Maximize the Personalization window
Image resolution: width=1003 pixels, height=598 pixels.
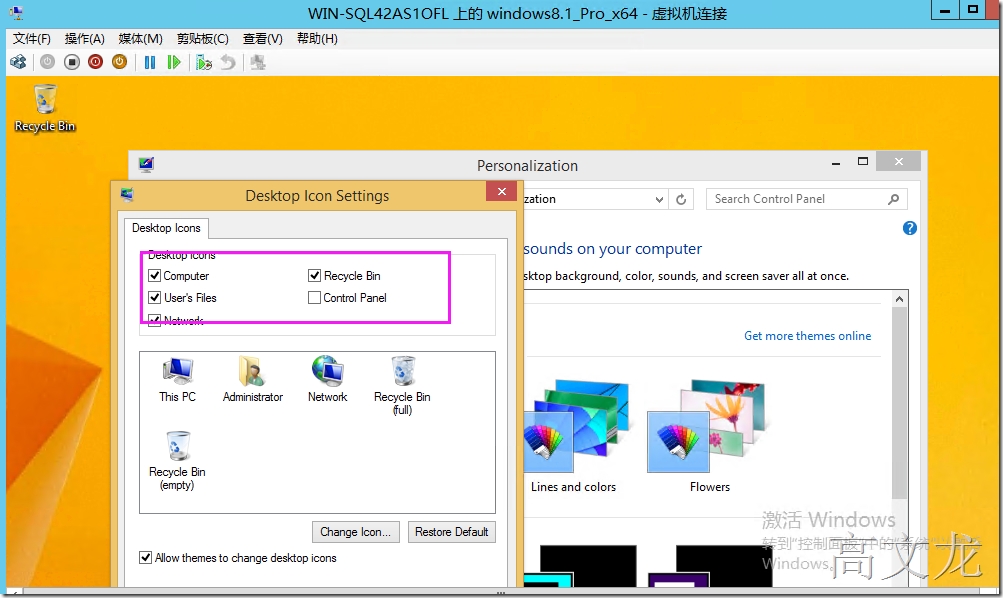coord(863,162)
